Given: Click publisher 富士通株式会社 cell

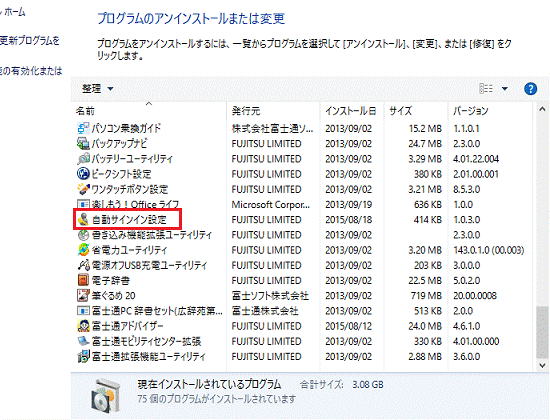Looking at the screenshot, I should 265,311.
